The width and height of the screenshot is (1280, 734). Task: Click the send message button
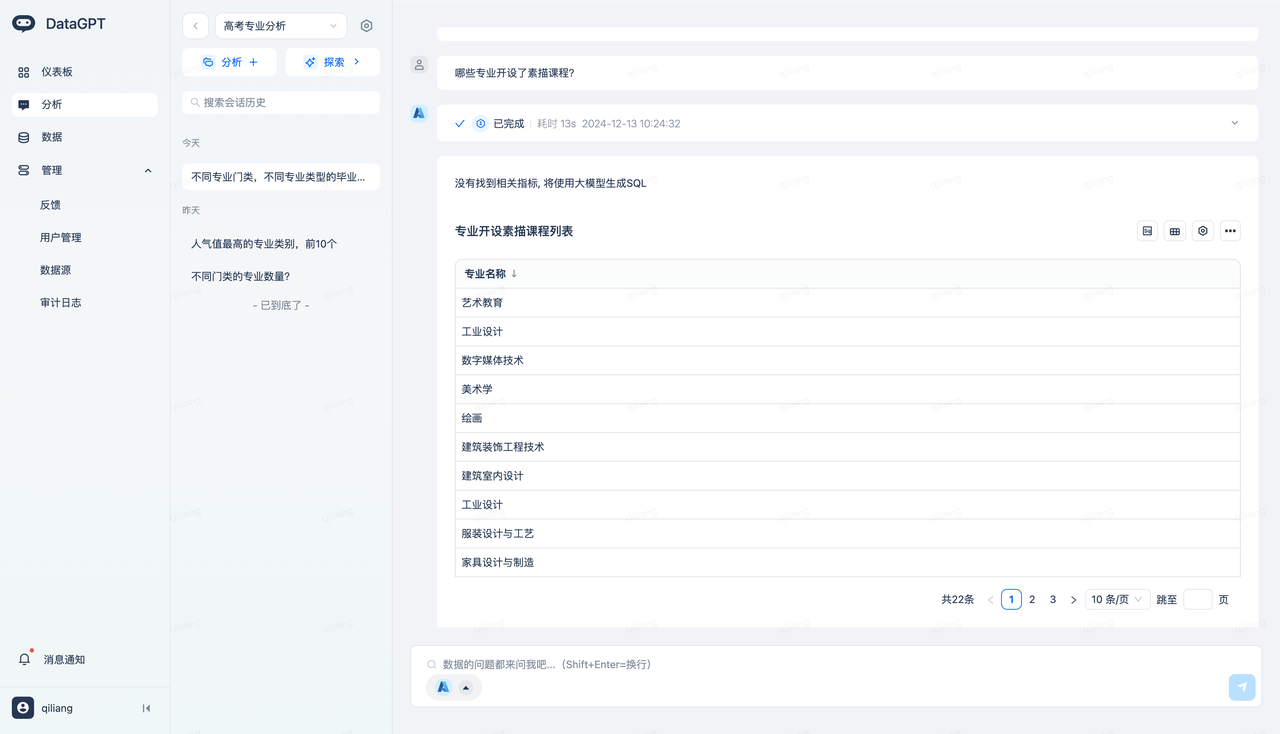click(x=1241, y=687)
